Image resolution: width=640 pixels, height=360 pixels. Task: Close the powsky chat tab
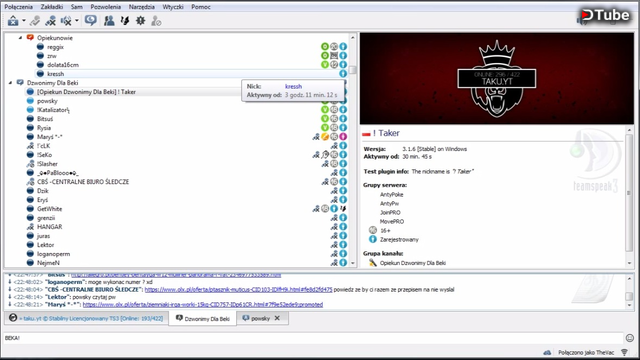click(277, 318)
